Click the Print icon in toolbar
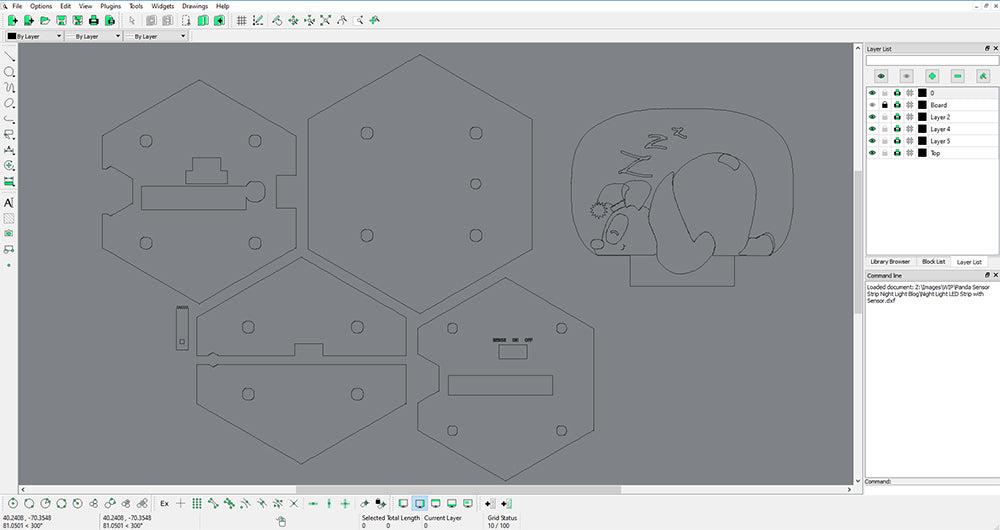Image resolution: width=1000 pixels, height=530 pixels. tap(94, 20)
